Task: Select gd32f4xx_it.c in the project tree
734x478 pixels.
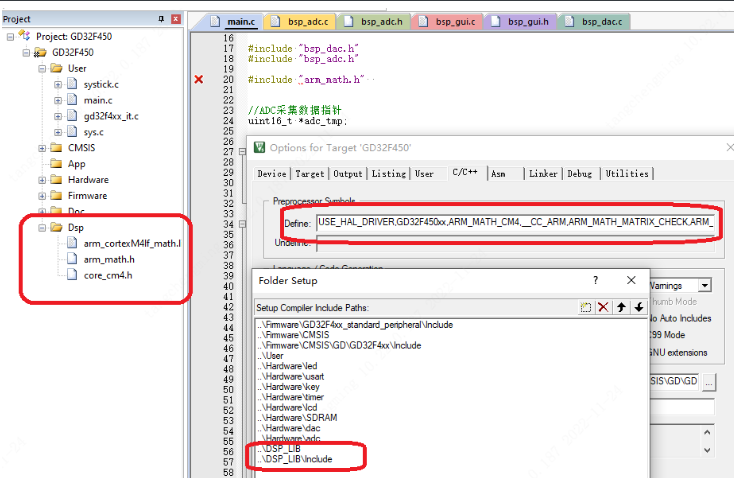Action: tap(111, 116)
